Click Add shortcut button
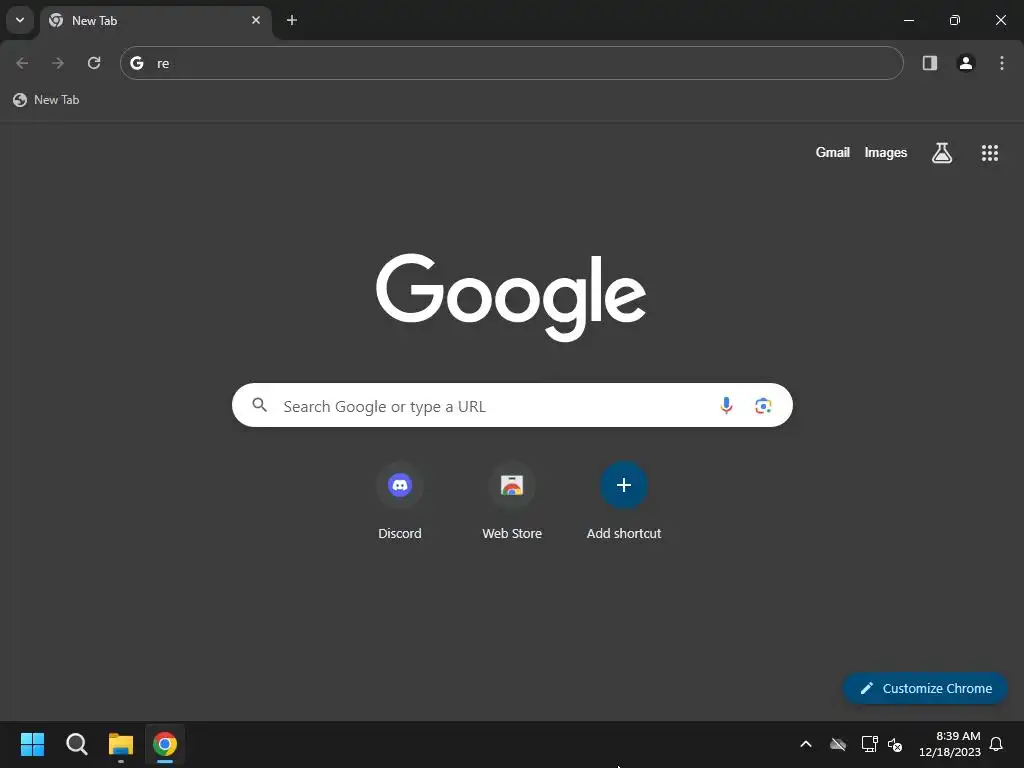The image size is (1024, 768). (624, 502)
